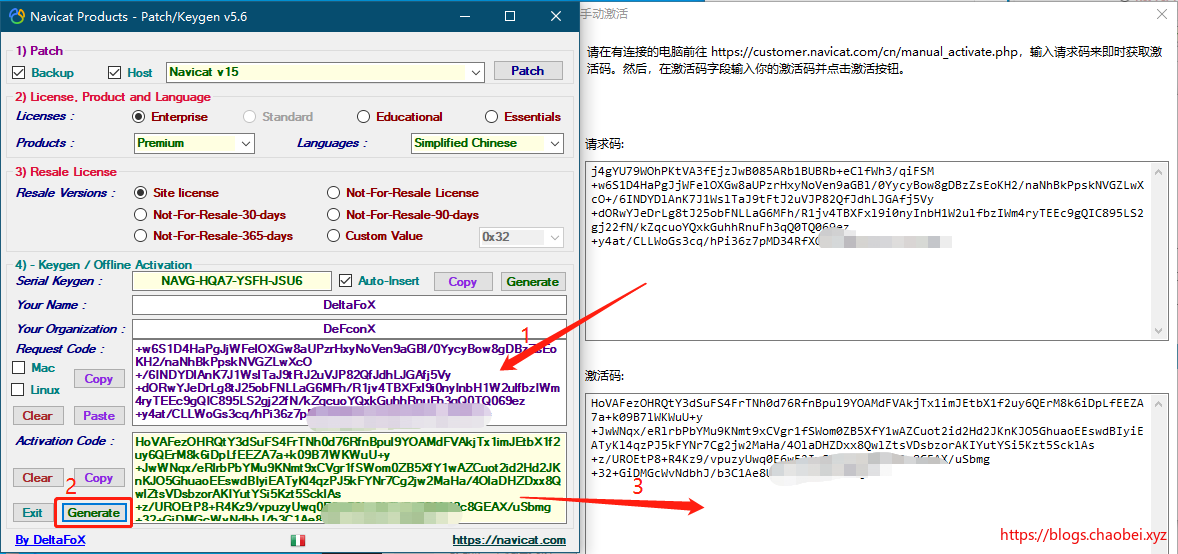
Task: Click the Patch button
Action: point(528,71)
